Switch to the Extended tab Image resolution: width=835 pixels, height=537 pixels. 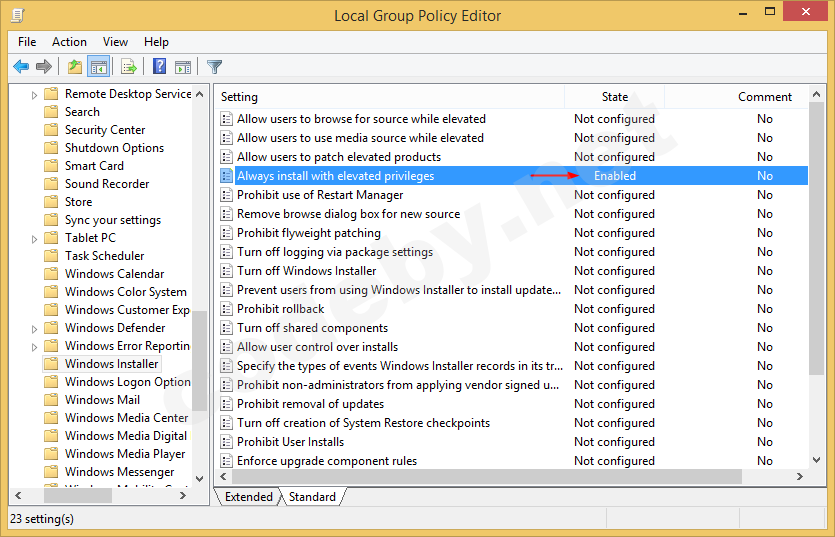248,497
